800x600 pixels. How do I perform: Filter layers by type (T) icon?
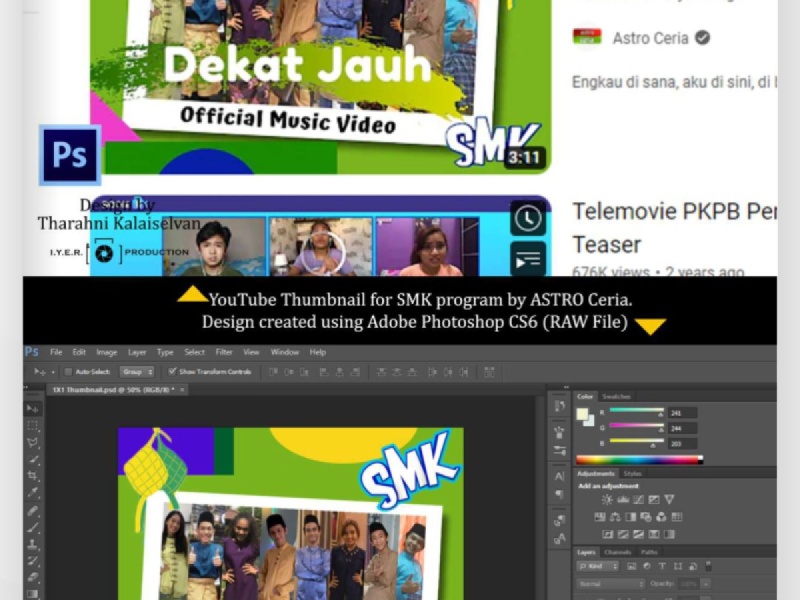point(660,567)
